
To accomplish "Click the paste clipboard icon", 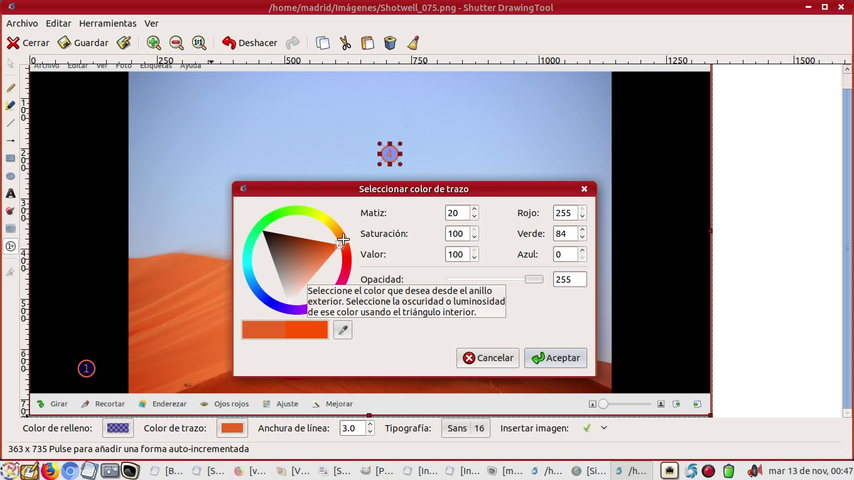I will pyautogui.click(x=368, y=43).
